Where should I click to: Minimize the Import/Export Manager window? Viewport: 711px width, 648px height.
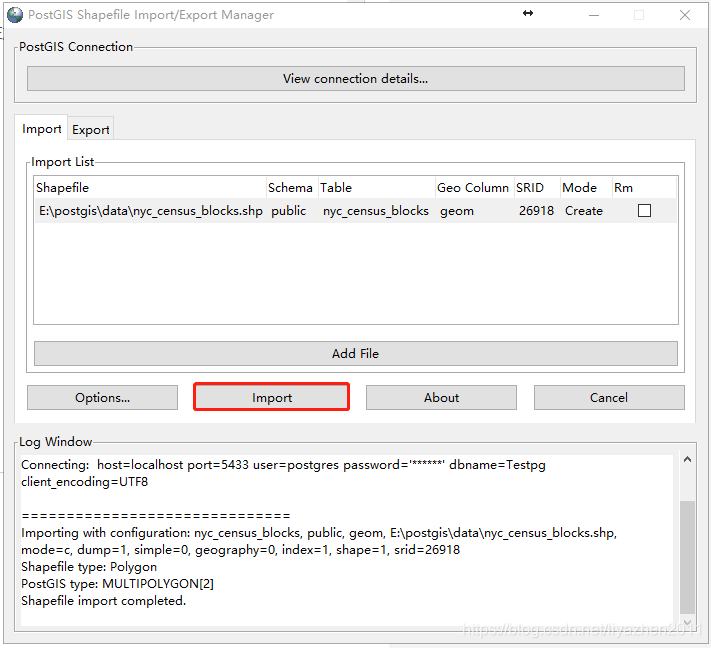pyautogui.click(x=594, y=15)
